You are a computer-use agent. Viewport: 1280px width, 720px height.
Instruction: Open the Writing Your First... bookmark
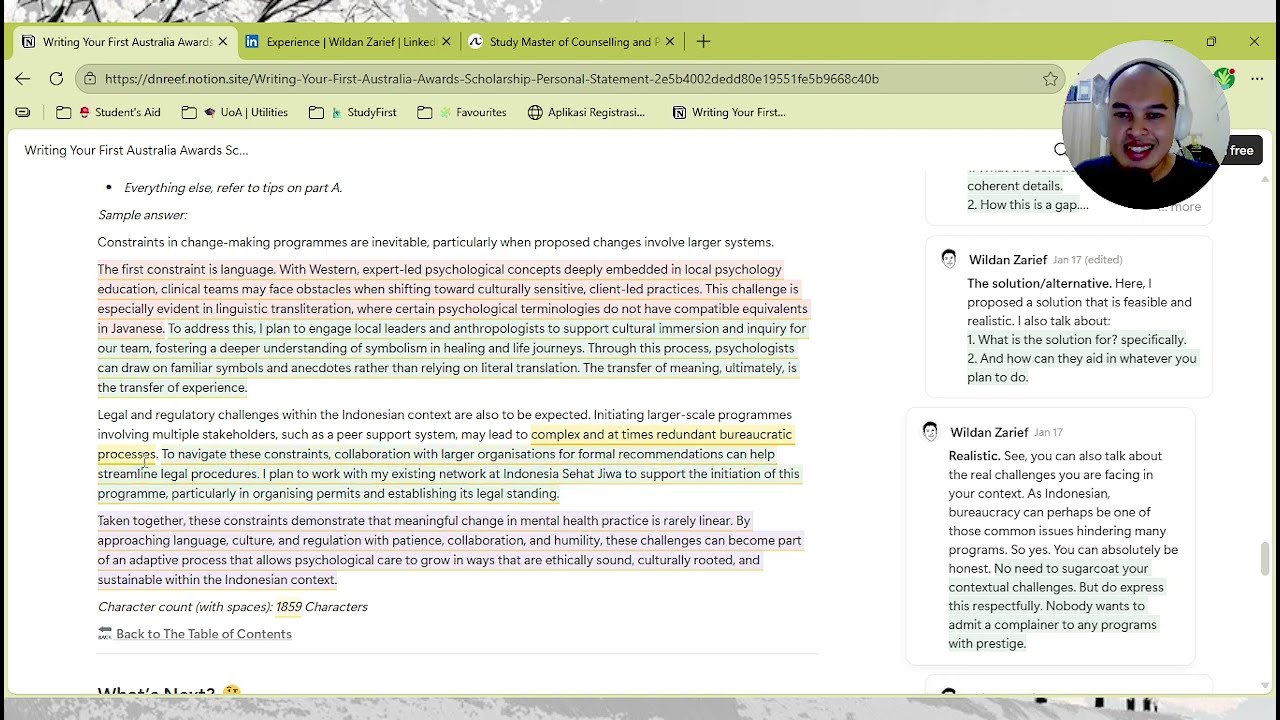729,113
